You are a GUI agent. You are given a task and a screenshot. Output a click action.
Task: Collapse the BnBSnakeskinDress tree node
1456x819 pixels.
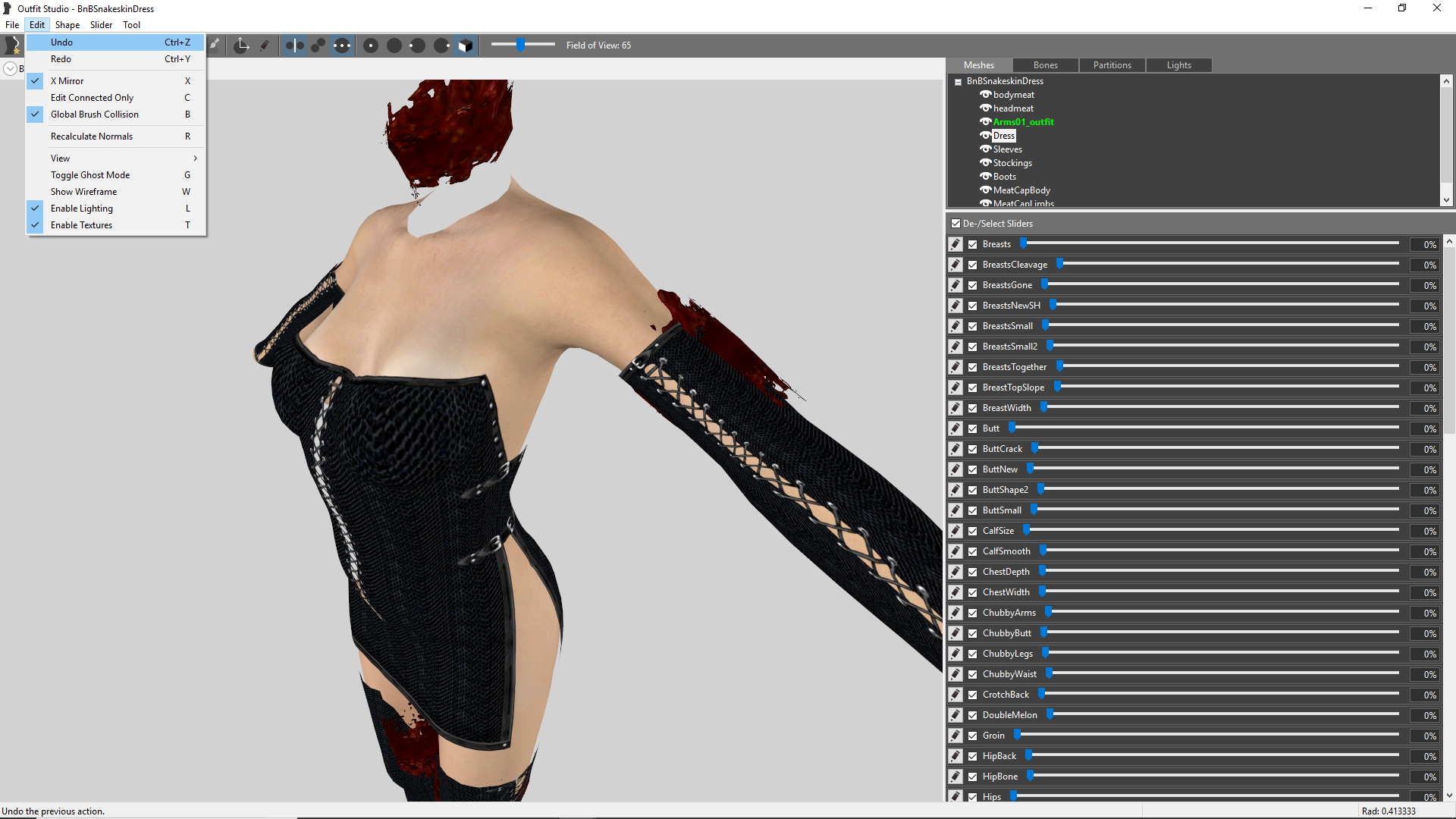click(x=959, y=82)
